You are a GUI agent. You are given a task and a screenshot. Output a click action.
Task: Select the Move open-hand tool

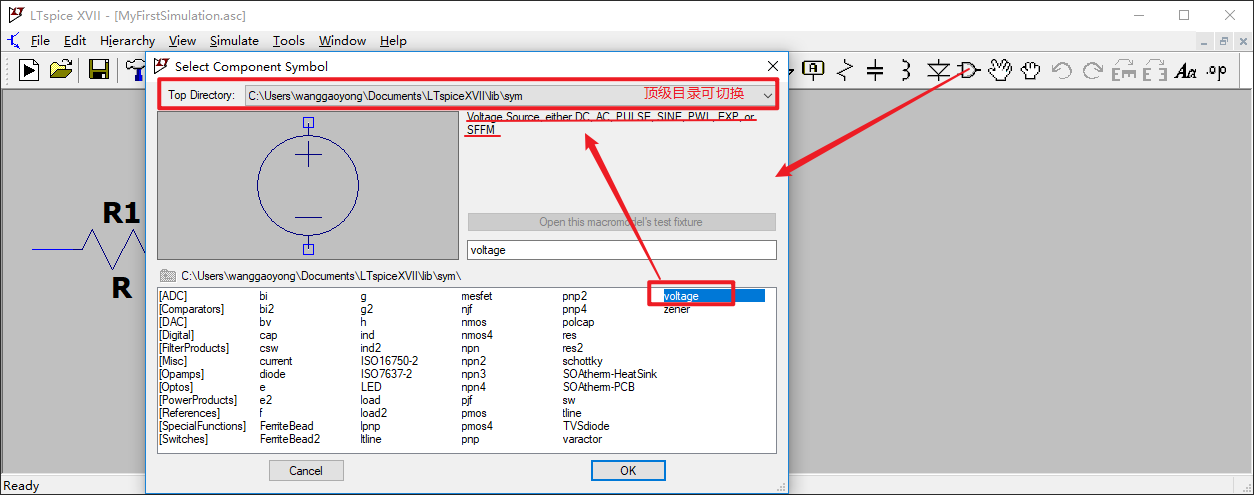click(x=999, y=69)
